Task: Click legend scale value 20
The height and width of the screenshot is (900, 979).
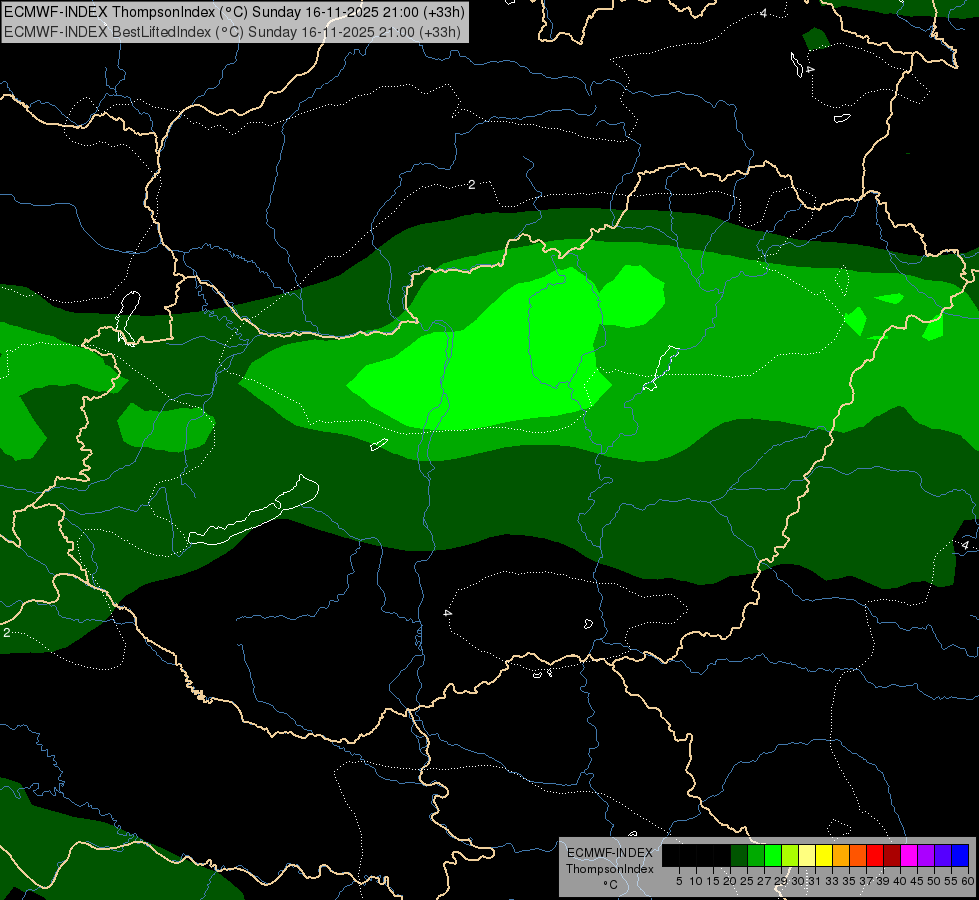Action: [730, 881]
